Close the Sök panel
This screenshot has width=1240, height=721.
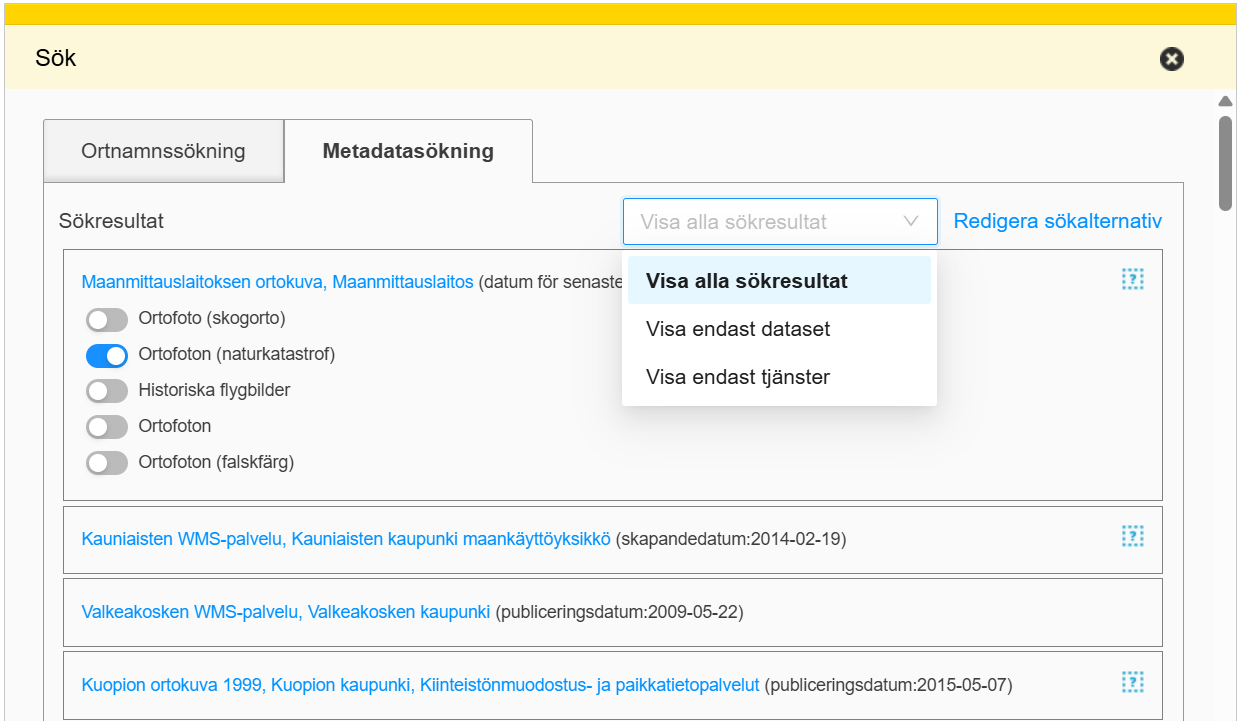(x=1172, y=59)
